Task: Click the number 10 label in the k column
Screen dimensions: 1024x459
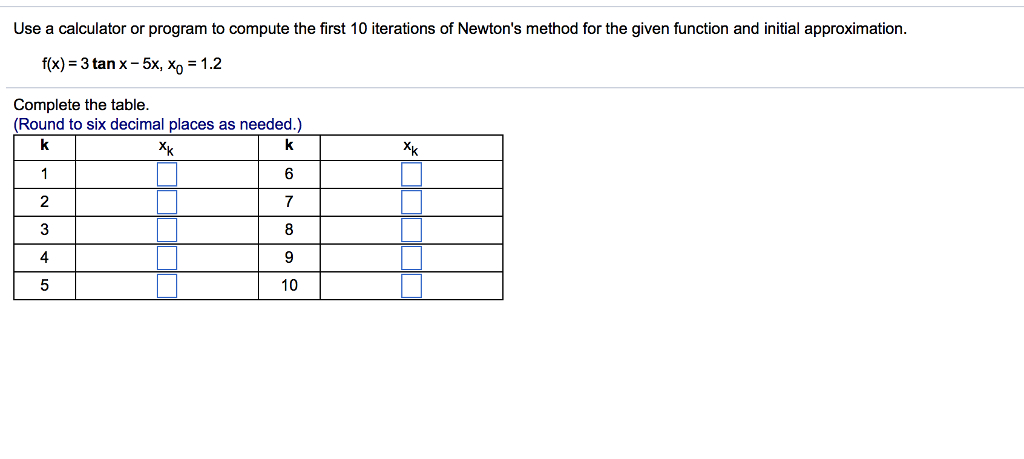Action: pos(289,286)
